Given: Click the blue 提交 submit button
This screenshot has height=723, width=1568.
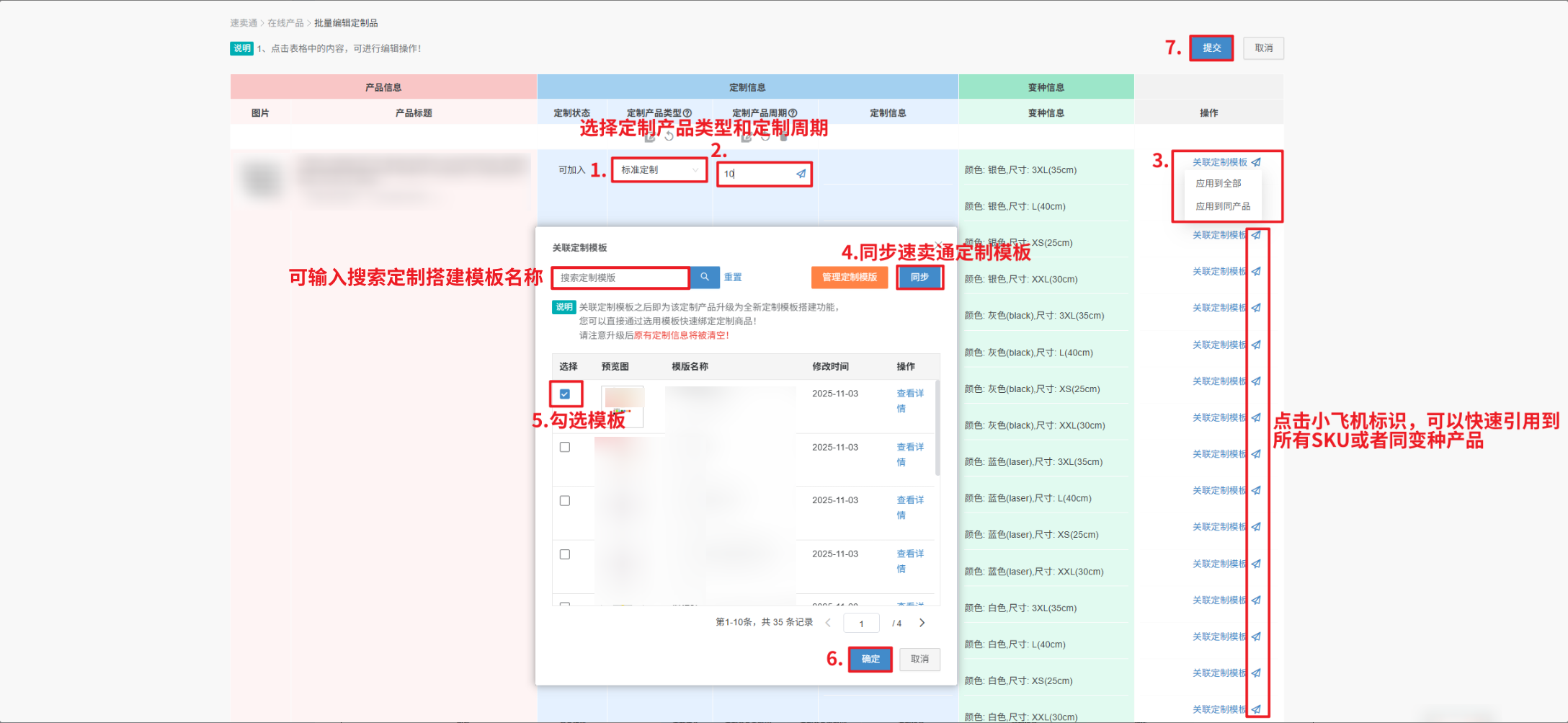Looking at the screenshot, I should 1211,48.
